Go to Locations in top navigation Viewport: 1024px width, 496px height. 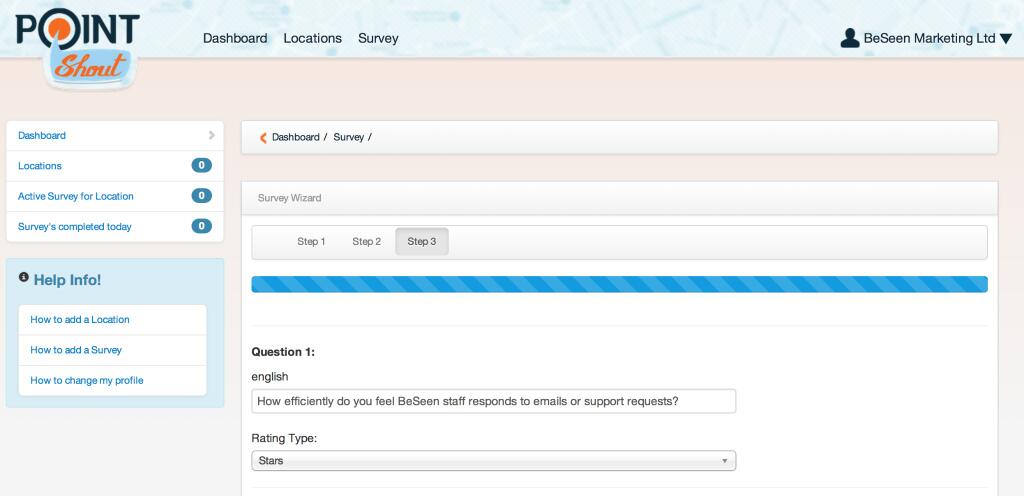(312, 38)
